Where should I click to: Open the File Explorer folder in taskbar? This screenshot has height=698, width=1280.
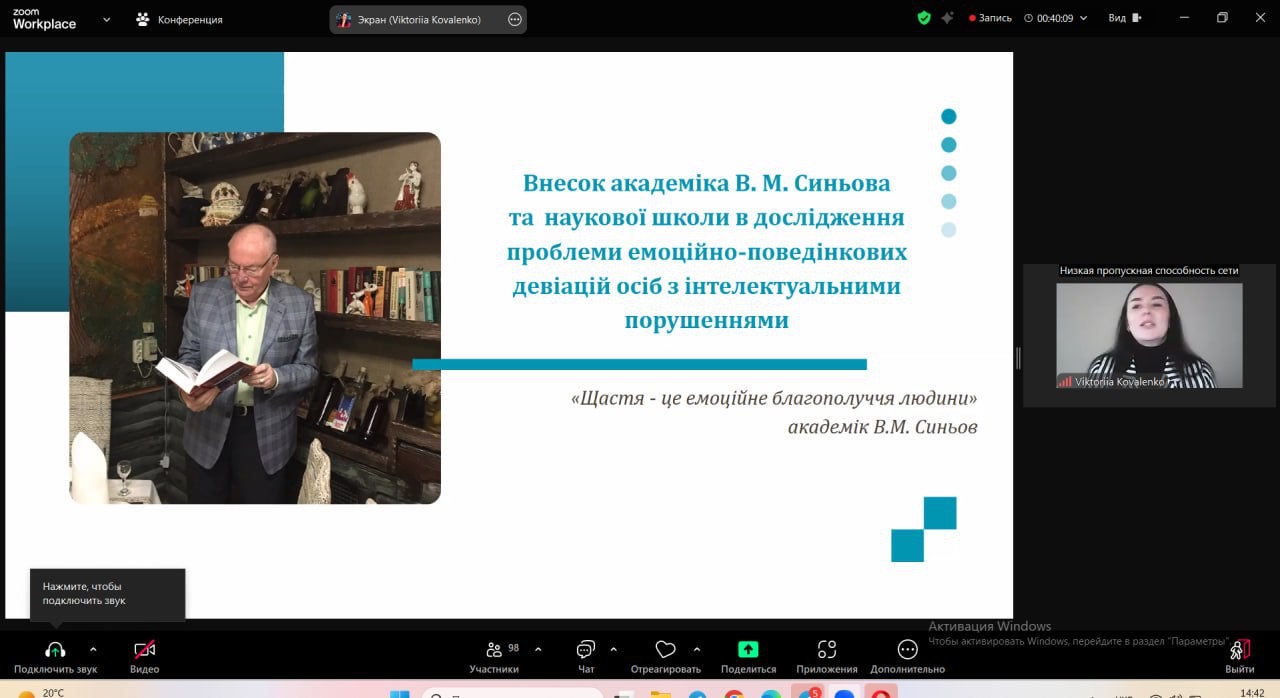point(660,693)
